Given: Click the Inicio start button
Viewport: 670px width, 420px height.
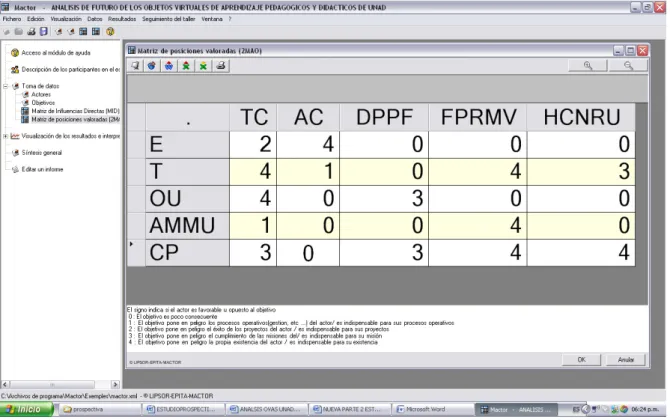Looking at the screenshot, I should pyautogui.click(x=26, y=409).
